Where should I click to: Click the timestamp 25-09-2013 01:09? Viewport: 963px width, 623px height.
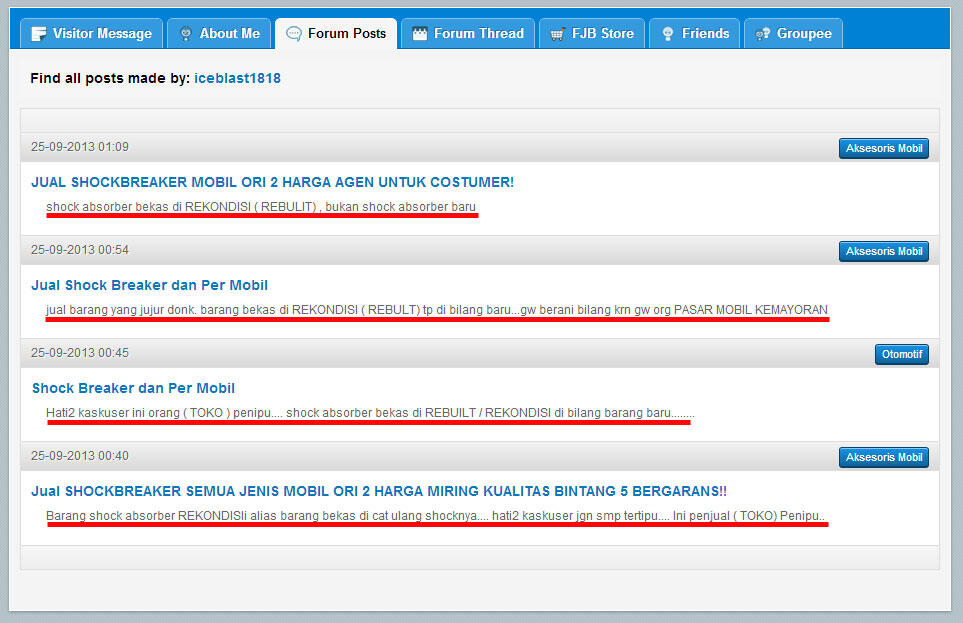tap(80, 147)
